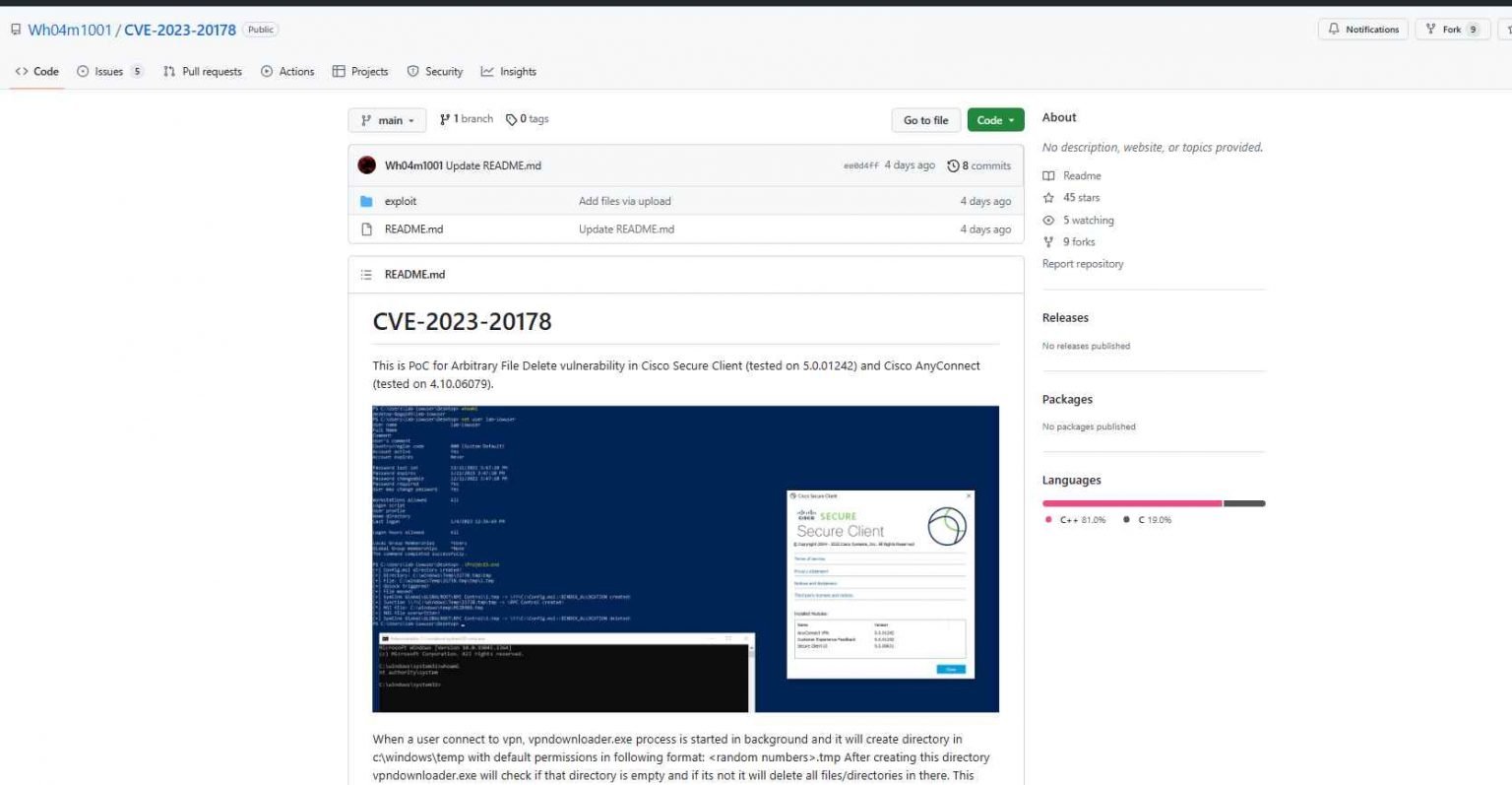Open the tags list via the tag icon
Image resolution: width=1512 pixels, height=785 pixels.
(510, 118)
